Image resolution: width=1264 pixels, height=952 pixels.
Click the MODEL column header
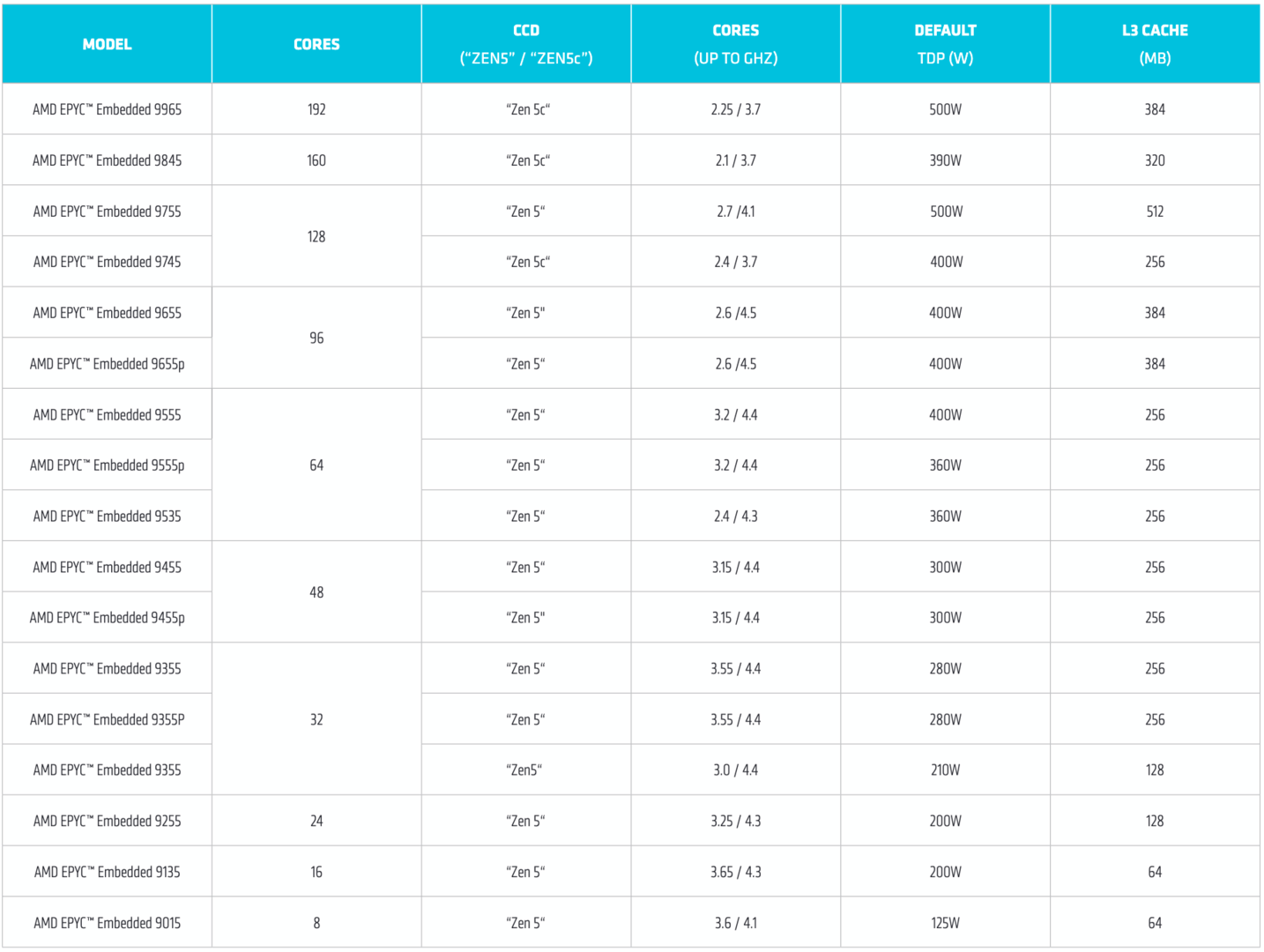click(107, 44)
